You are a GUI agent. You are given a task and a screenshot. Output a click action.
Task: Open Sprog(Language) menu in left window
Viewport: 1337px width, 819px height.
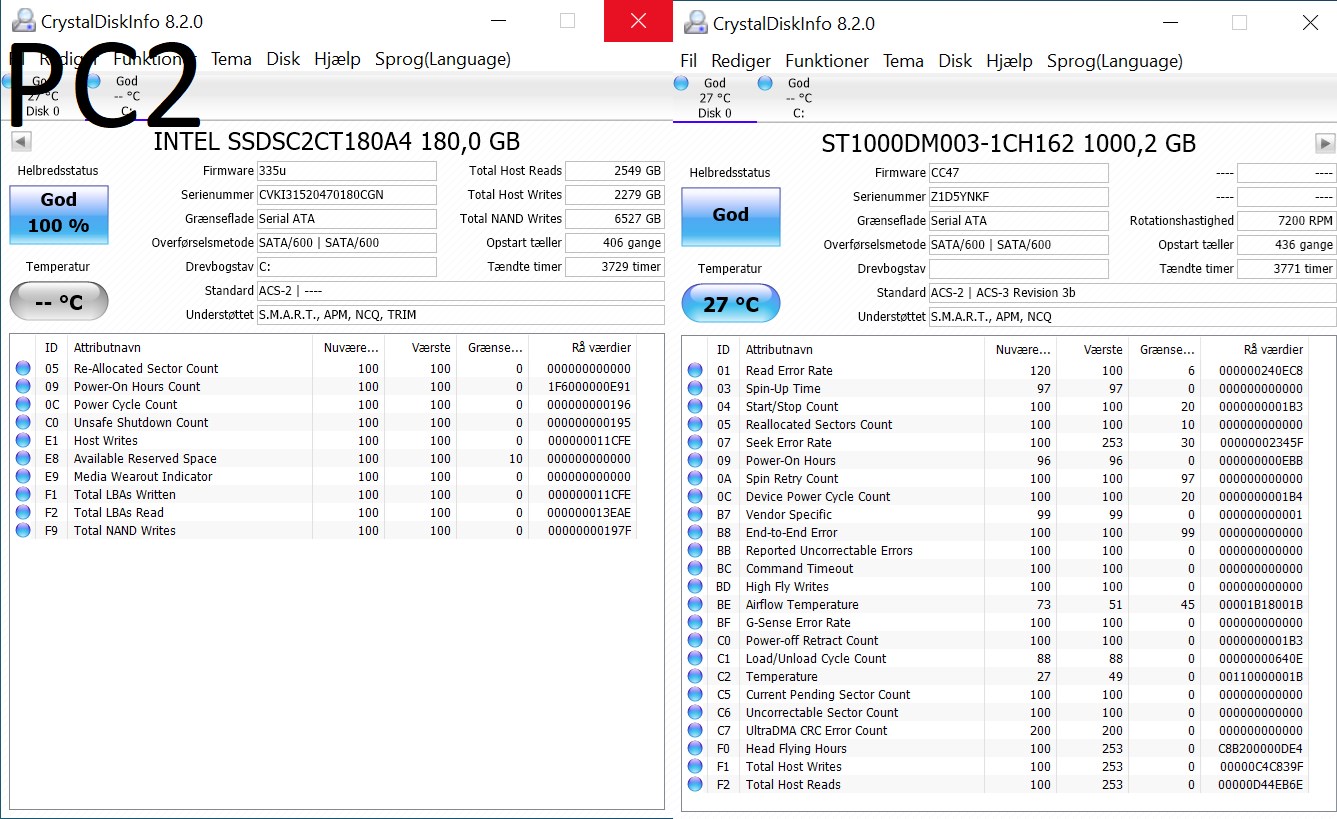click(x=443, y=59)
